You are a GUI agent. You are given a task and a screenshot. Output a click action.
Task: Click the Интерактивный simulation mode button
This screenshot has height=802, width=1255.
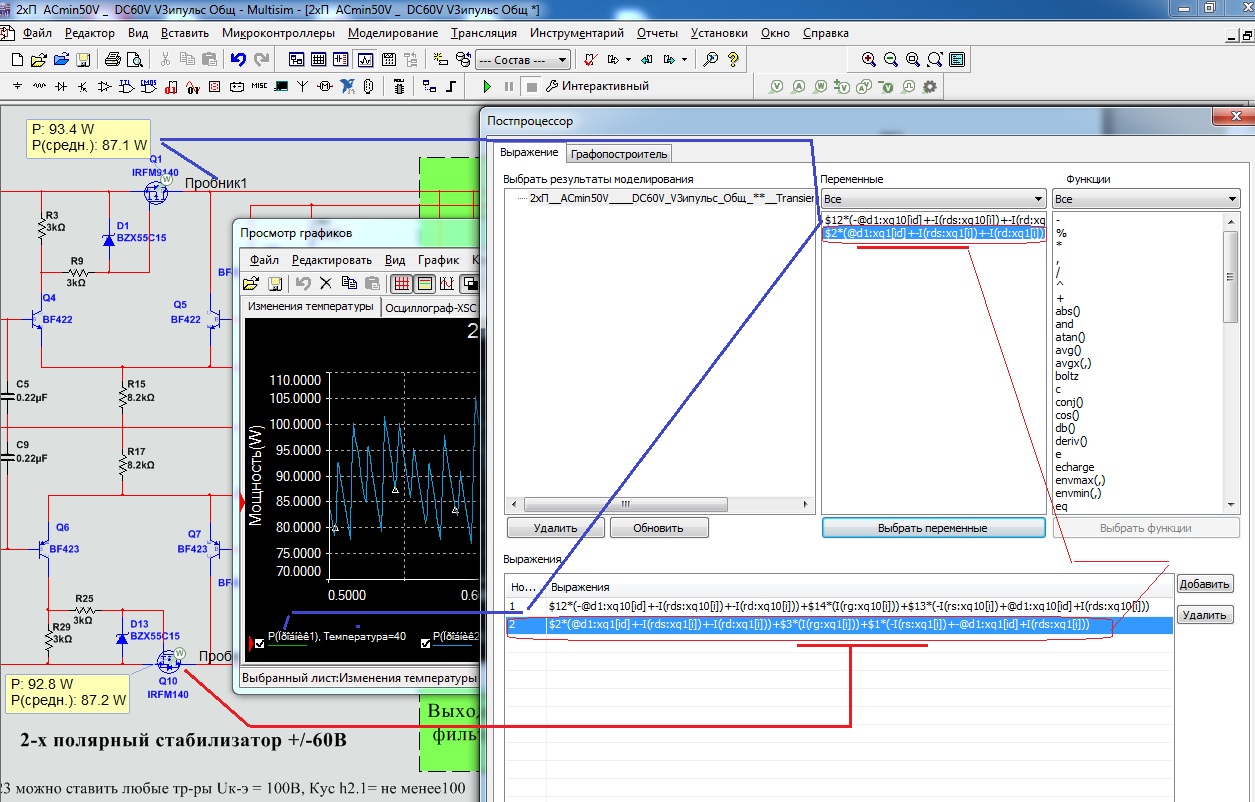click(x=597, y=86)
